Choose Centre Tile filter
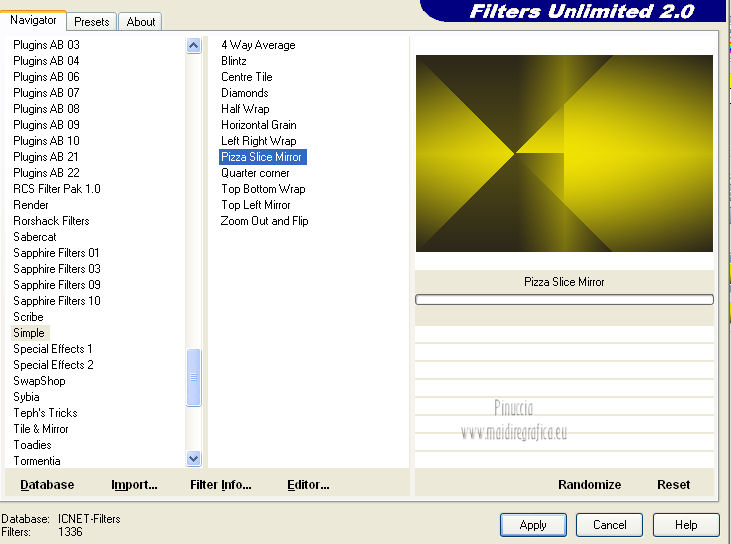 click(247, 76)
